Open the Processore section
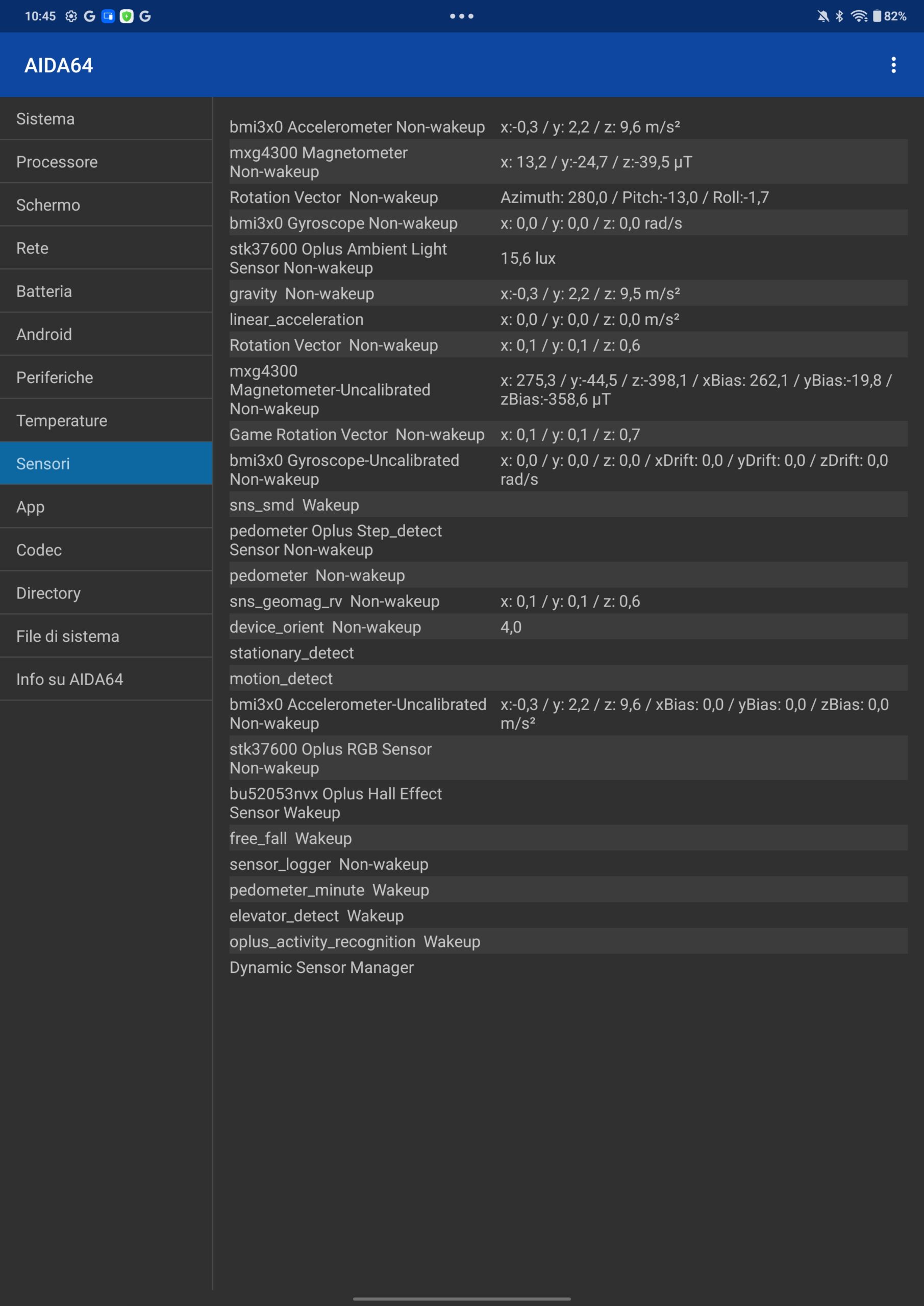Viewport: 924px width, 1306px height. coord(107,162)
